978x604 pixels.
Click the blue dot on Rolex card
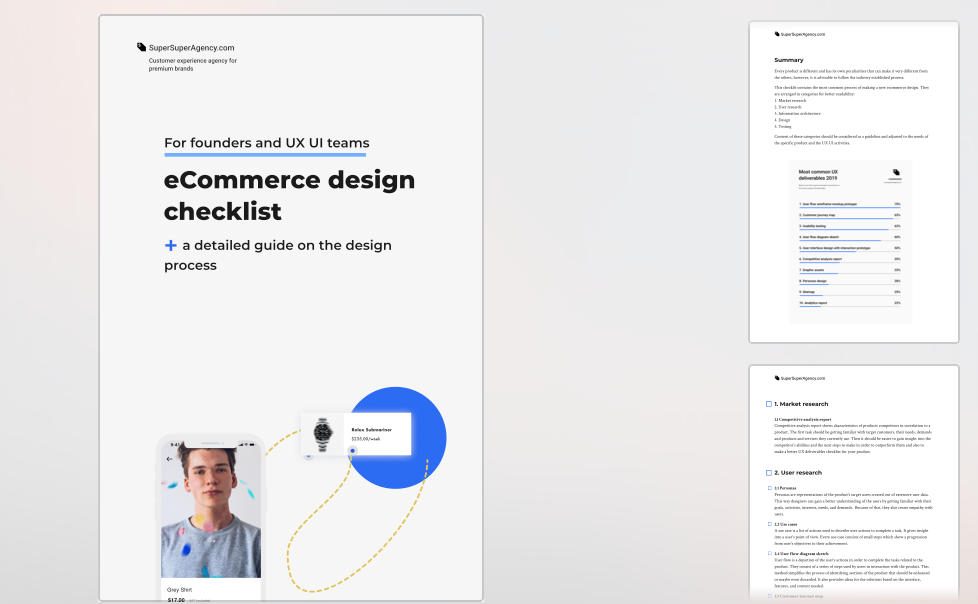click(352, 451)
